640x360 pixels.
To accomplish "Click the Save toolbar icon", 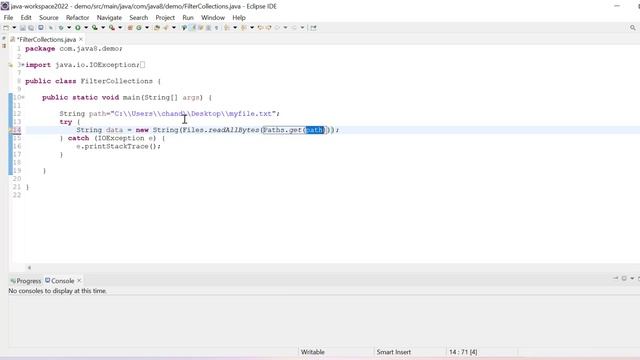I will click(22, 28).
